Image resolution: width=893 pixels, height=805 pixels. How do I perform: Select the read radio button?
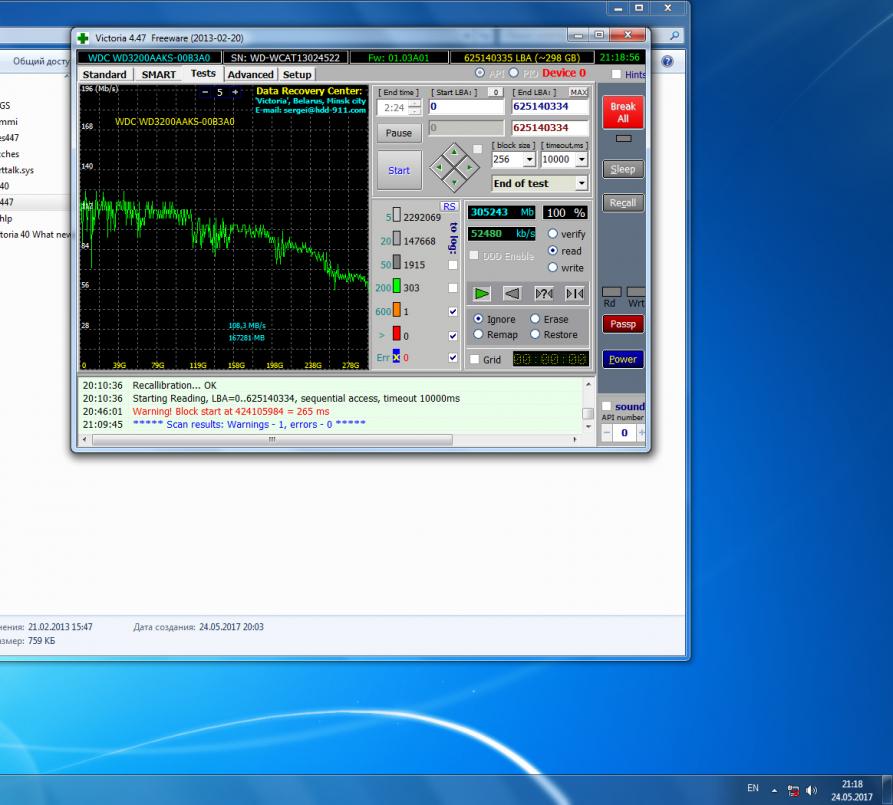[552, 251]
